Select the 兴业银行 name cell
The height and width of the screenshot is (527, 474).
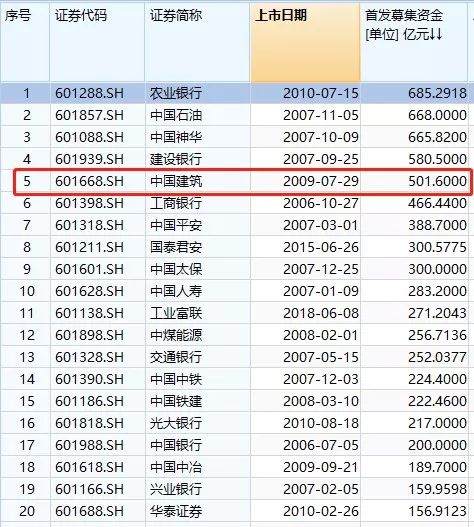[x=176, y=489]
